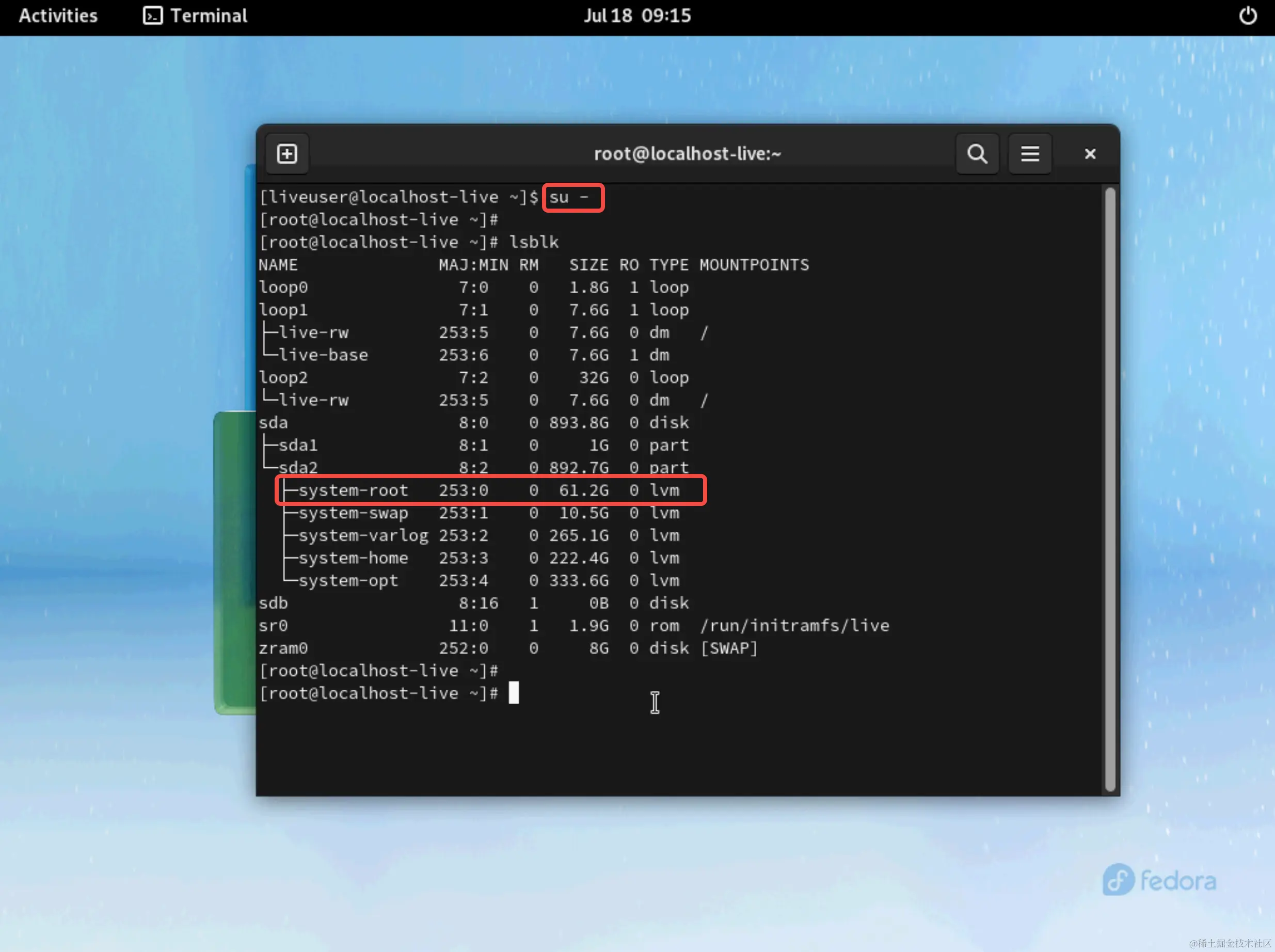Open the terminal hamburger menu
Viewport: 1275px width, 952px height.
[1030, 154]
